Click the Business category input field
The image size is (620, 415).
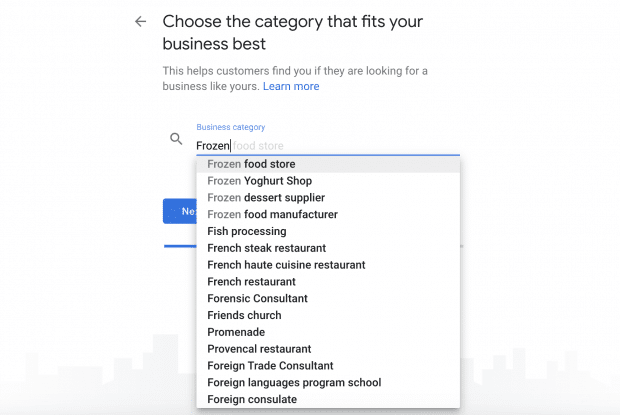click(x=326, y=145)
